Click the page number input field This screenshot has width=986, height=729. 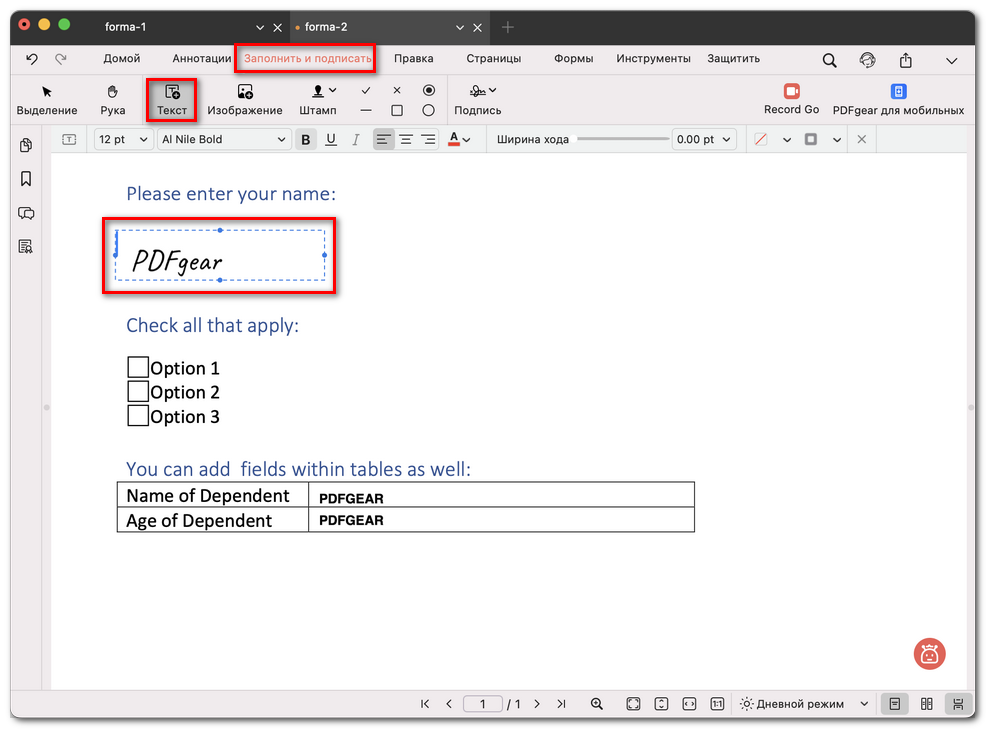pyautogui.click(x=483, y=704)
